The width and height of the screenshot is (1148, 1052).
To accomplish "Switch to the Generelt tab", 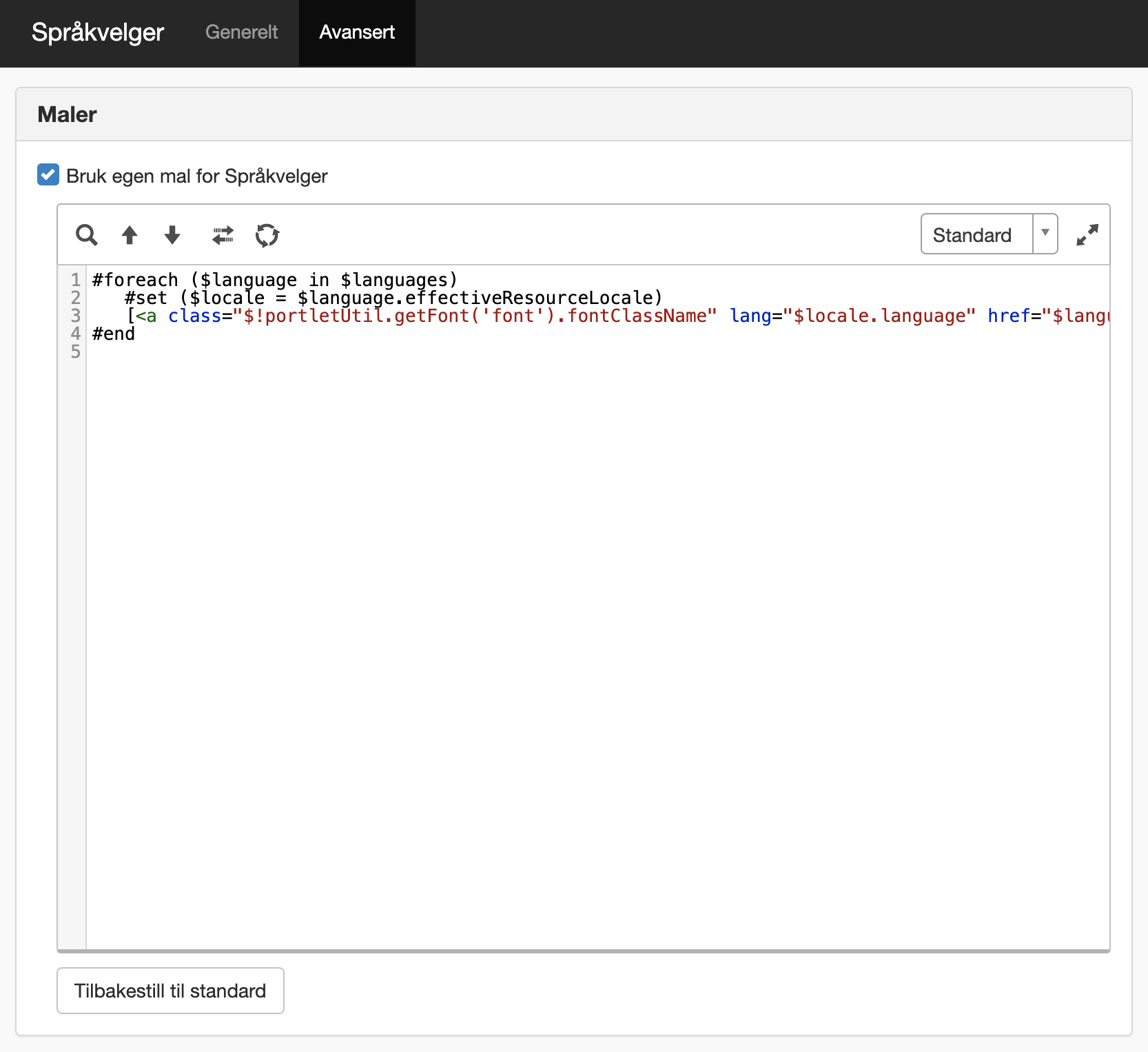I will [x=241, y=32].
